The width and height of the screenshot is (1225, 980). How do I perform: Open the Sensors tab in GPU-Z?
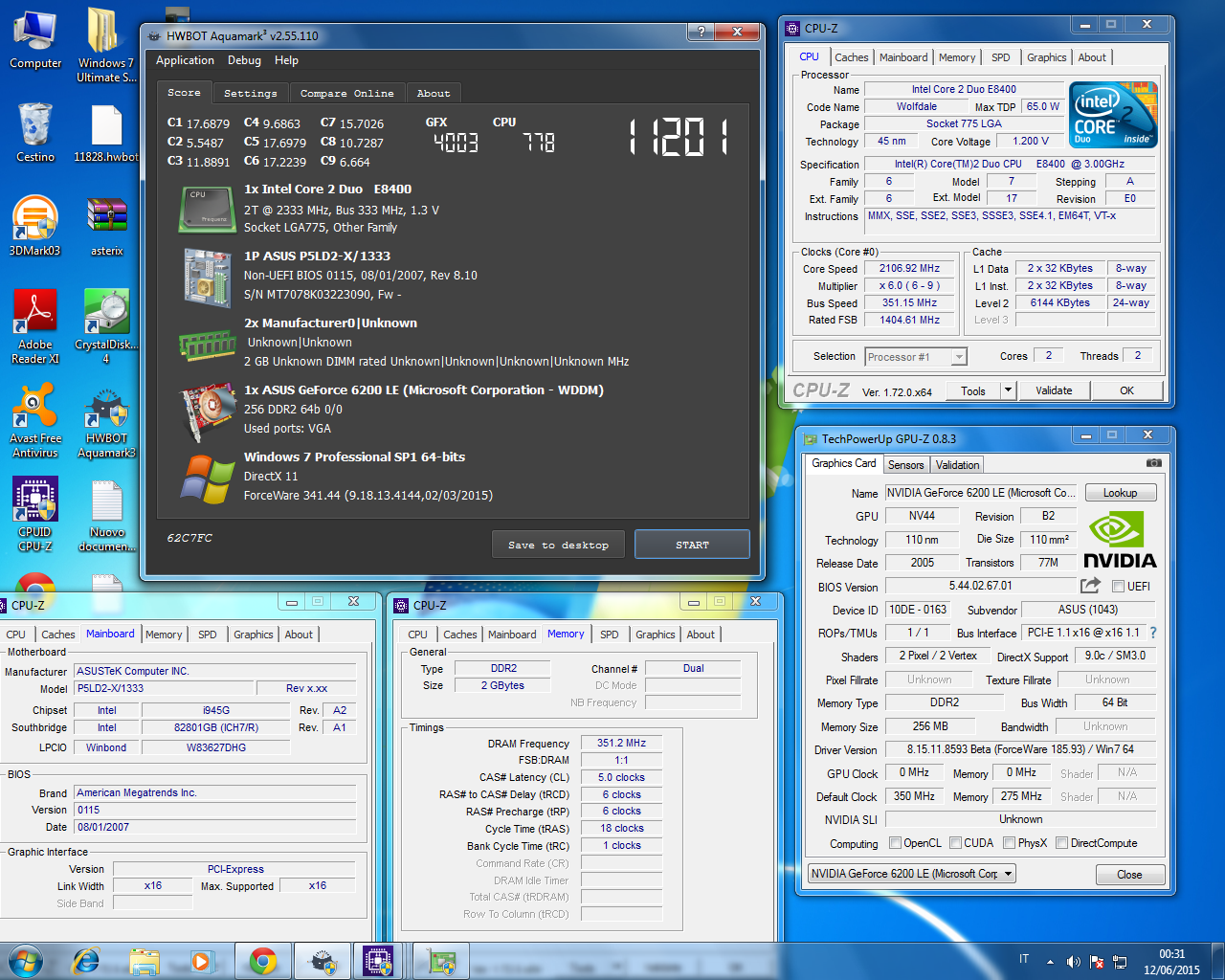(905, 465)
